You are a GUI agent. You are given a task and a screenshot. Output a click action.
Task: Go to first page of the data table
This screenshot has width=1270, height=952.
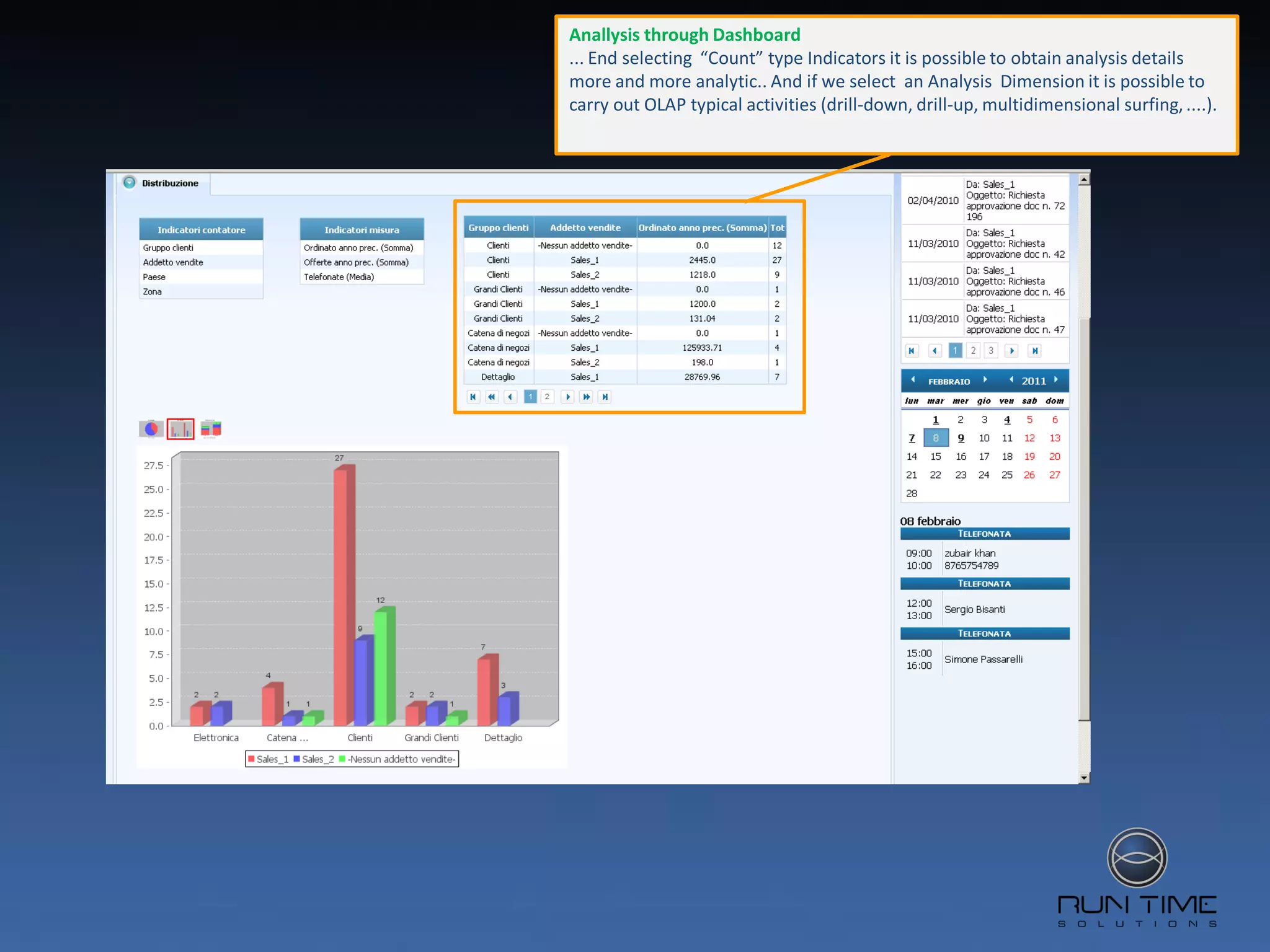point(473,397)
